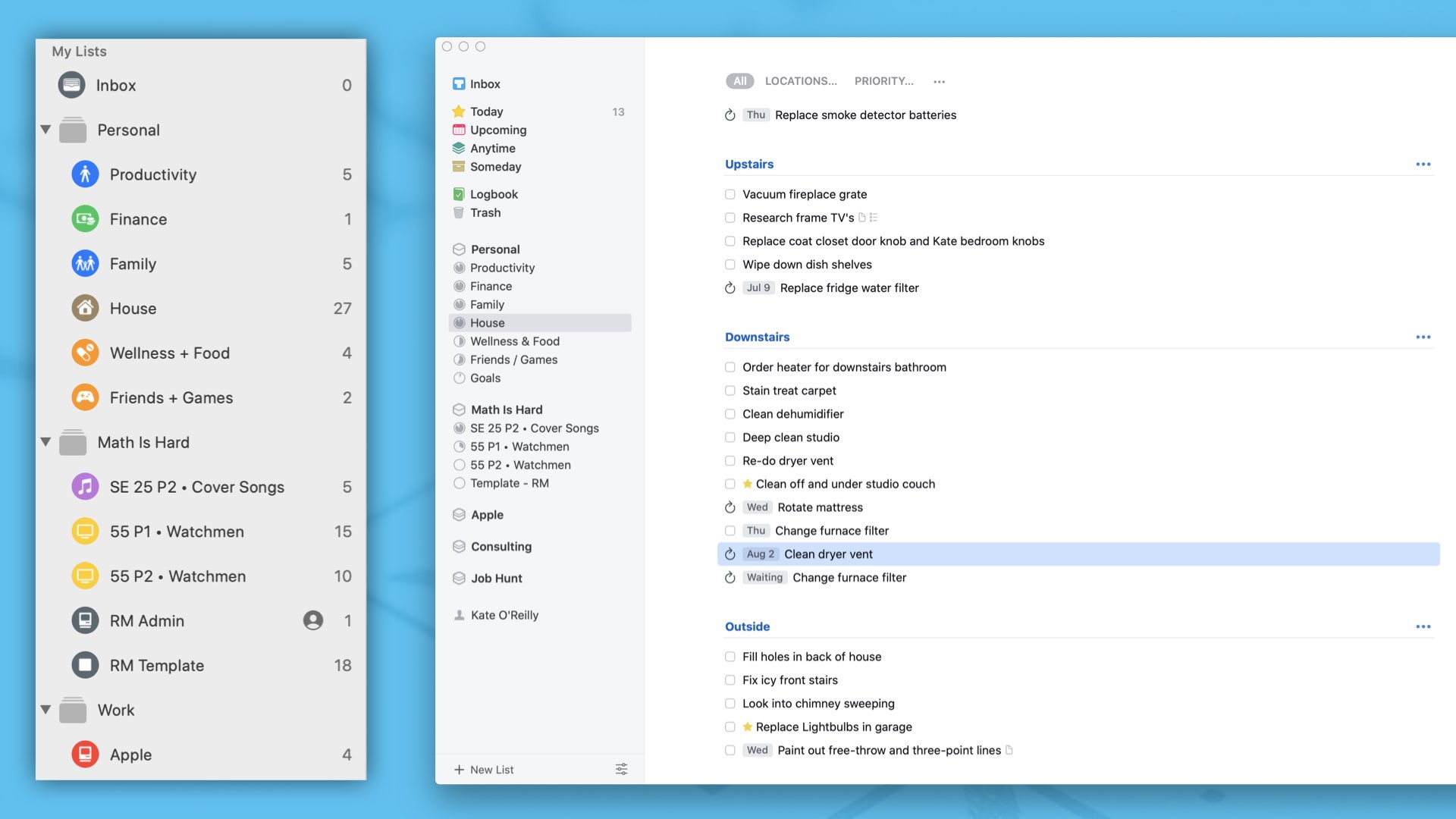Viewport: 1456px width, 819px height.
Task: Open Template - RM project in sidebar
Action: pyautogui.click(x=509, y=484)
